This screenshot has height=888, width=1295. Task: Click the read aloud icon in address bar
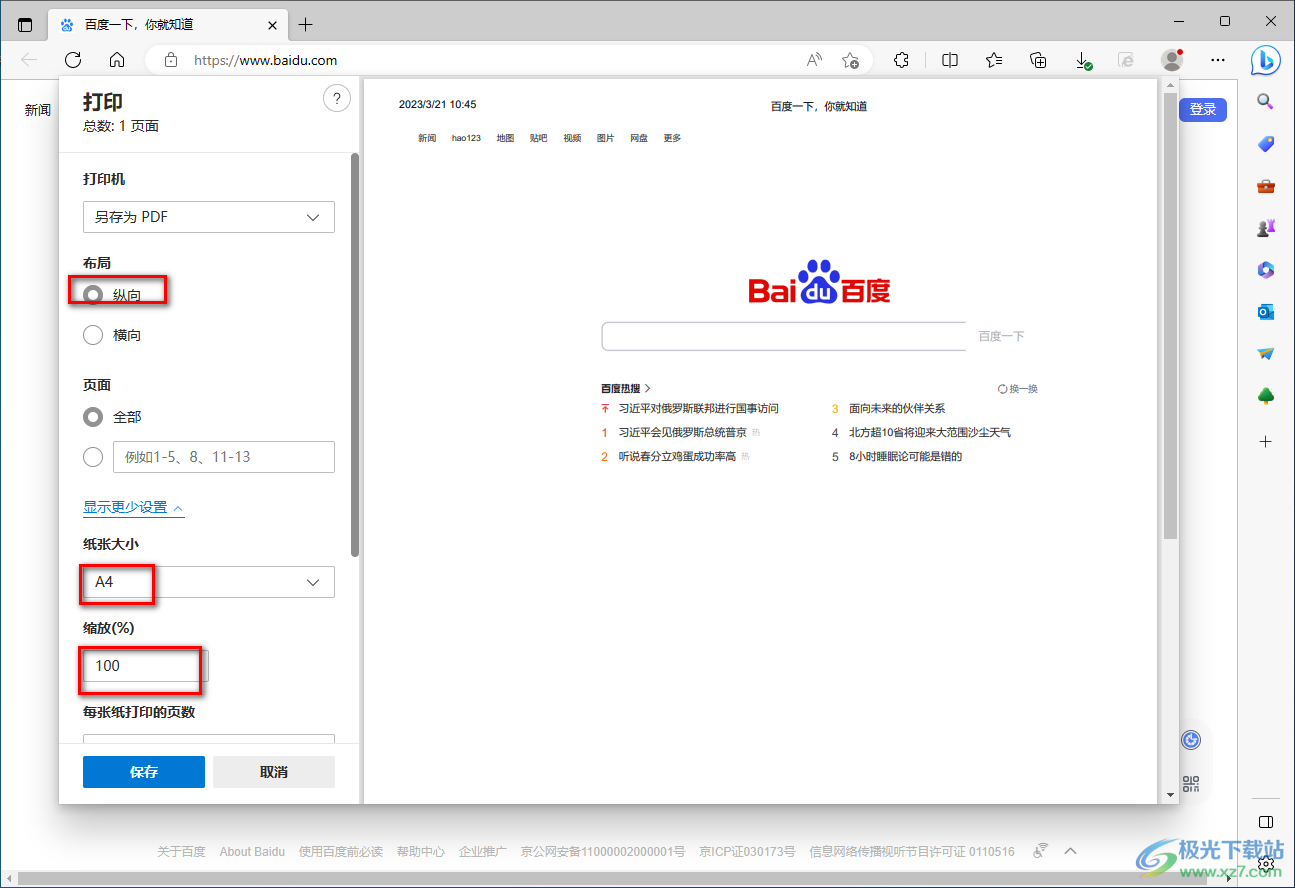coord(814,60)
